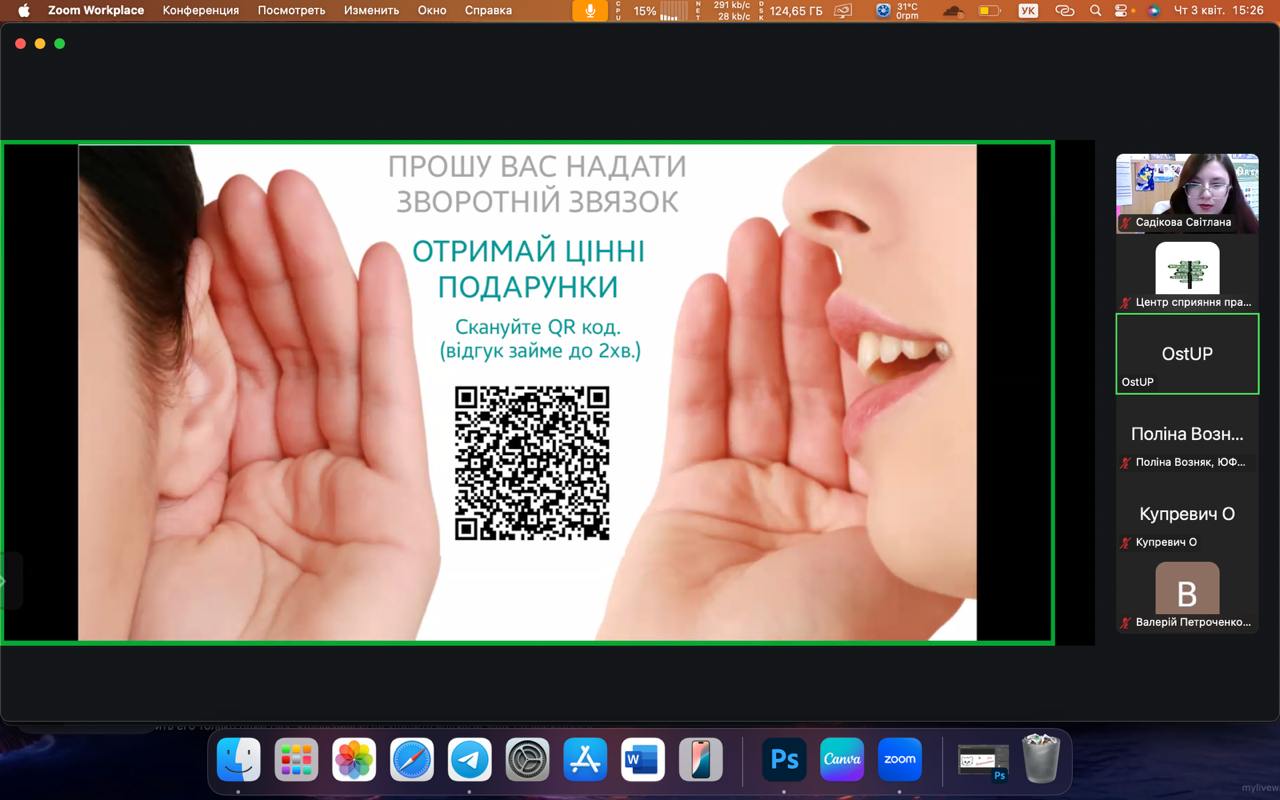1280x800 pixels.
Task: Open Control Center in the menu bar
Action: tap(1125, 11)
